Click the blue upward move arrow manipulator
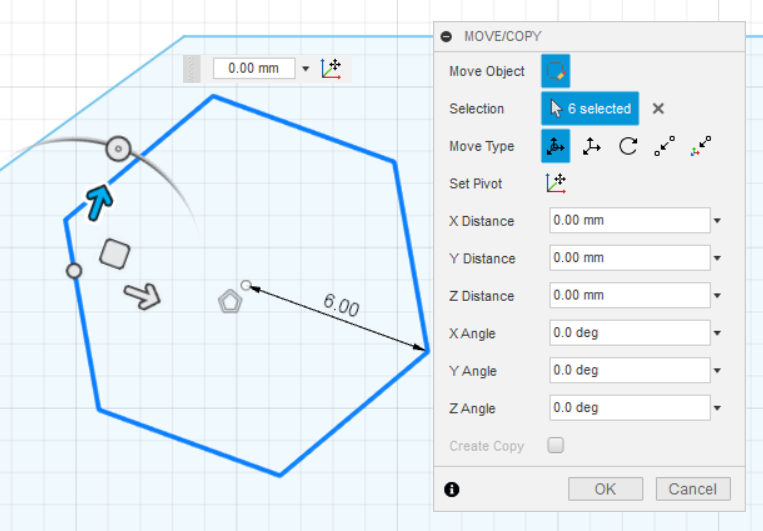Screen dimensions: 763x531 (99, 202)
